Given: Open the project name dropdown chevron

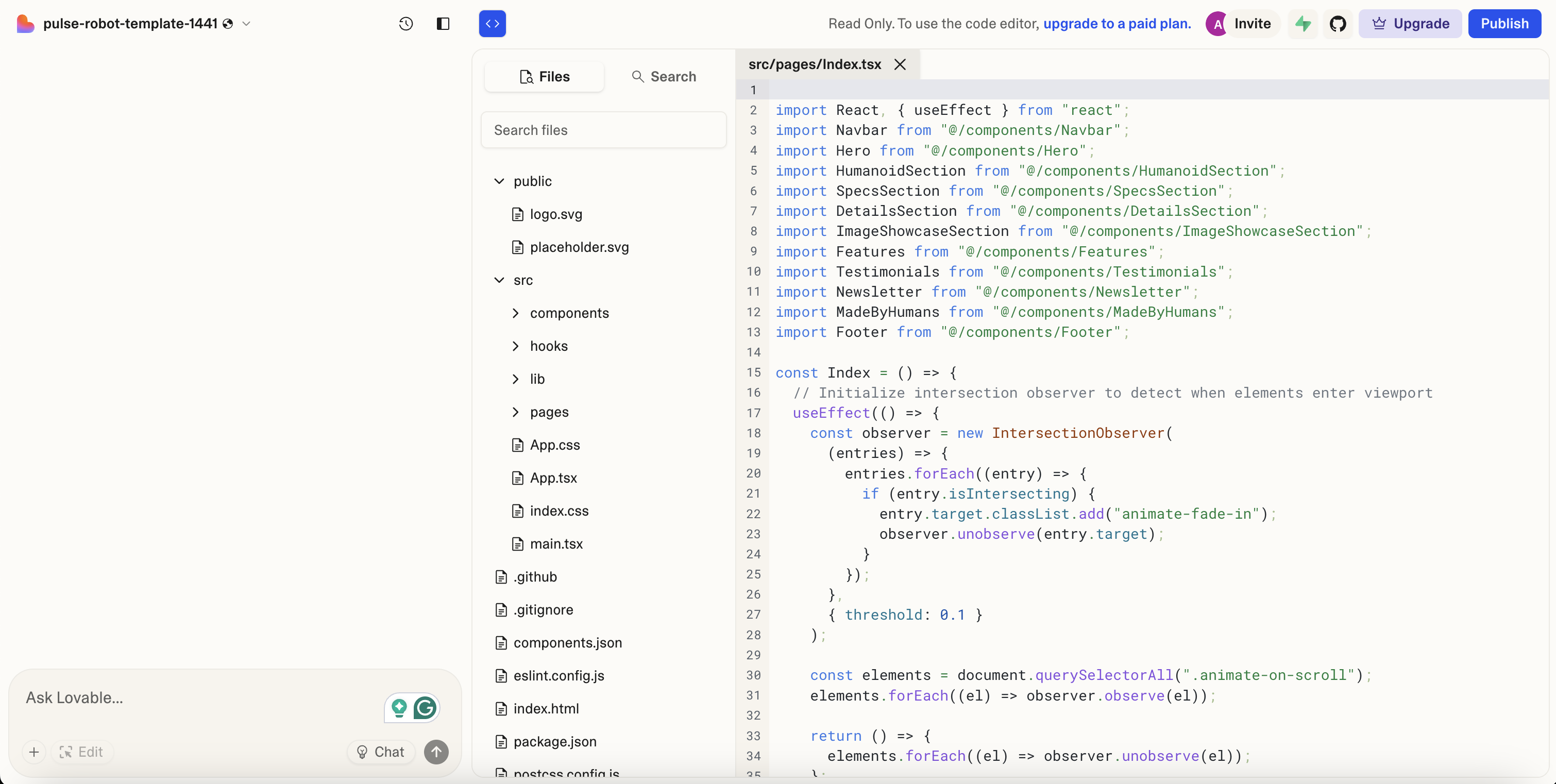Looking at the screenshot, I should click(246, 24).
